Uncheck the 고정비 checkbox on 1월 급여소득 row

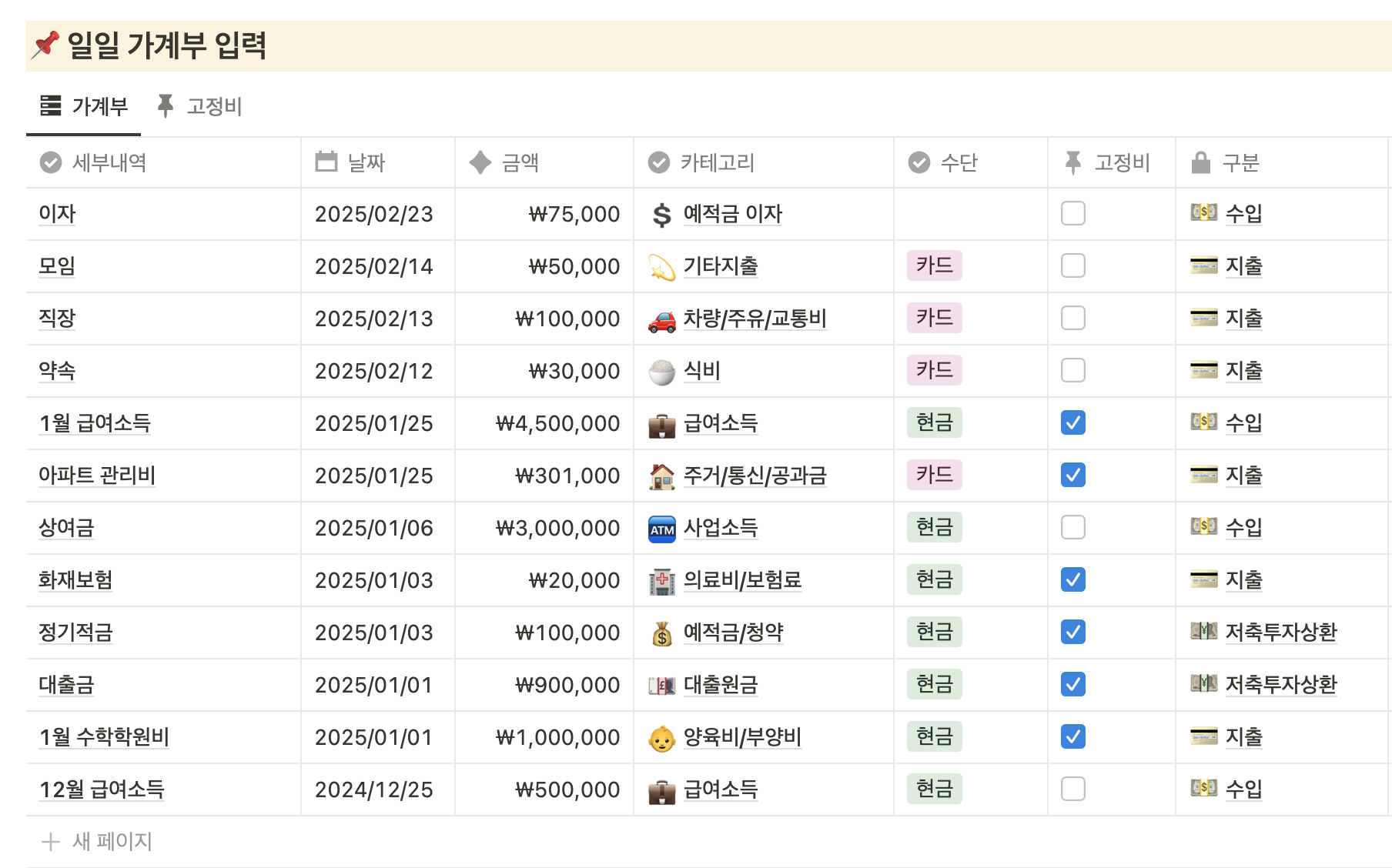(x=1072, y=422)
